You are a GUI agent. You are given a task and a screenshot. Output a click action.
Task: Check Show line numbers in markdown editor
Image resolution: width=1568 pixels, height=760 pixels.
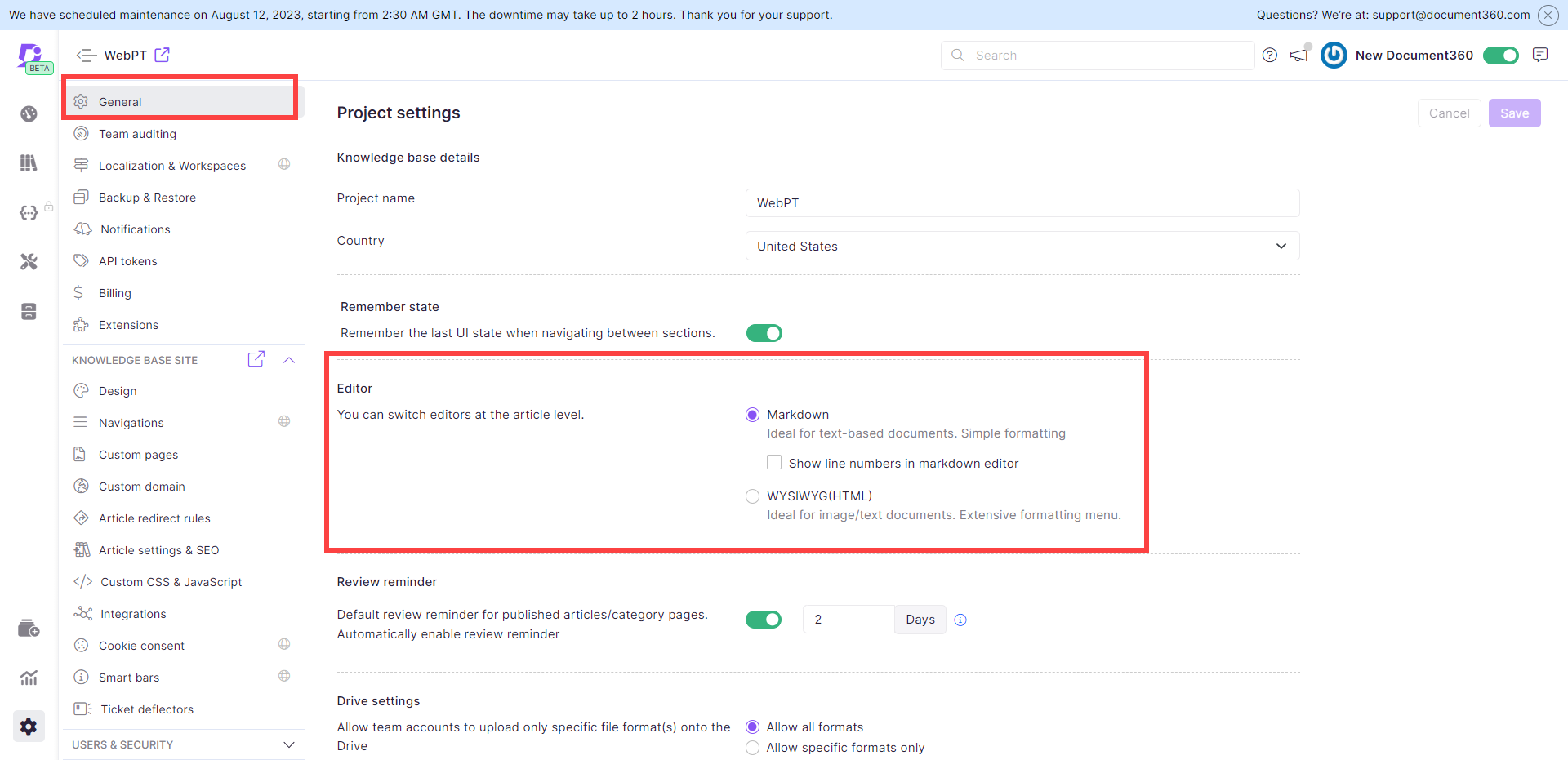774,463
